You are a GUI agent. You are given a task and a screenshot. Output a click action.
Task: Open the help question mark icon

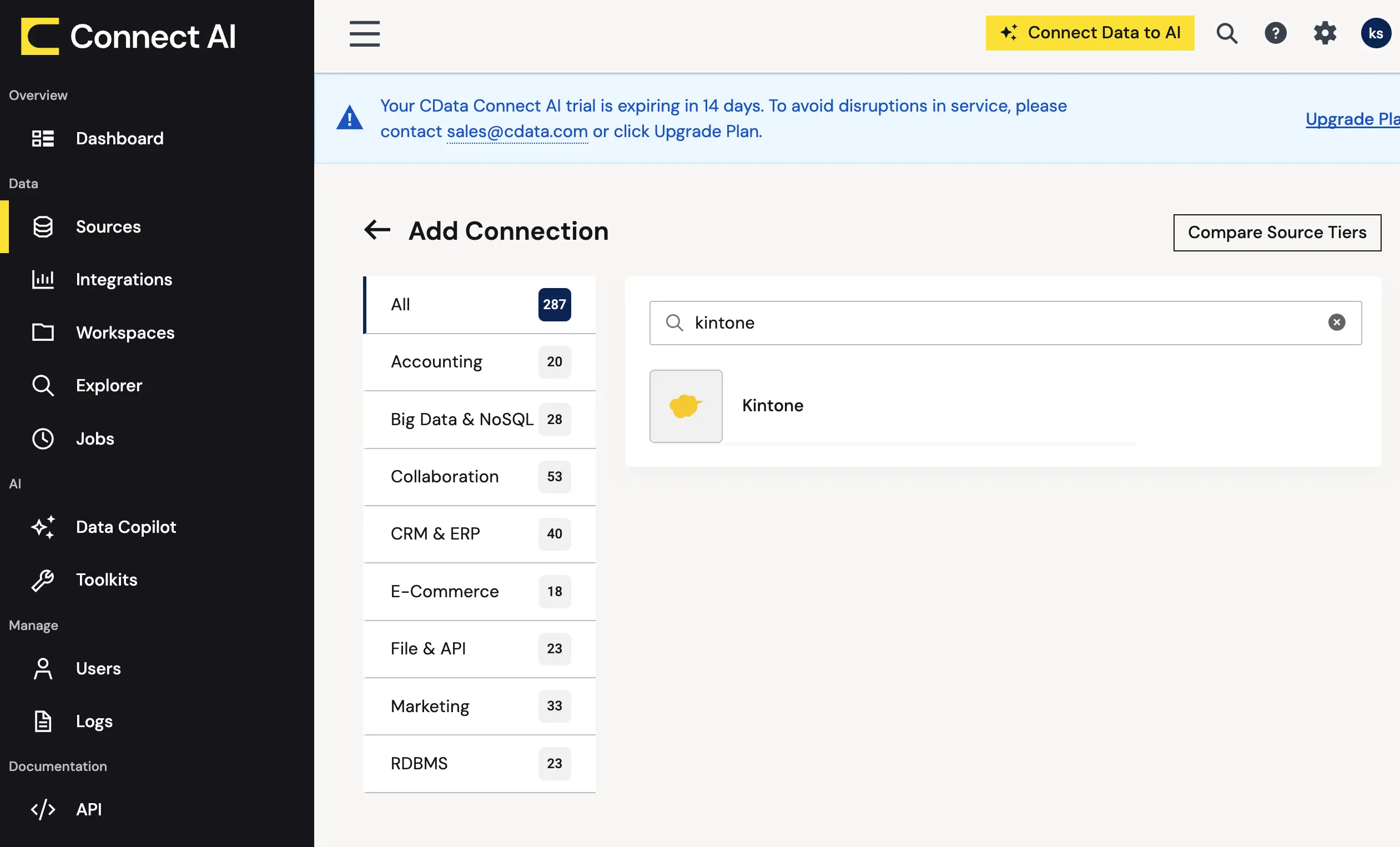point(1276,33)
